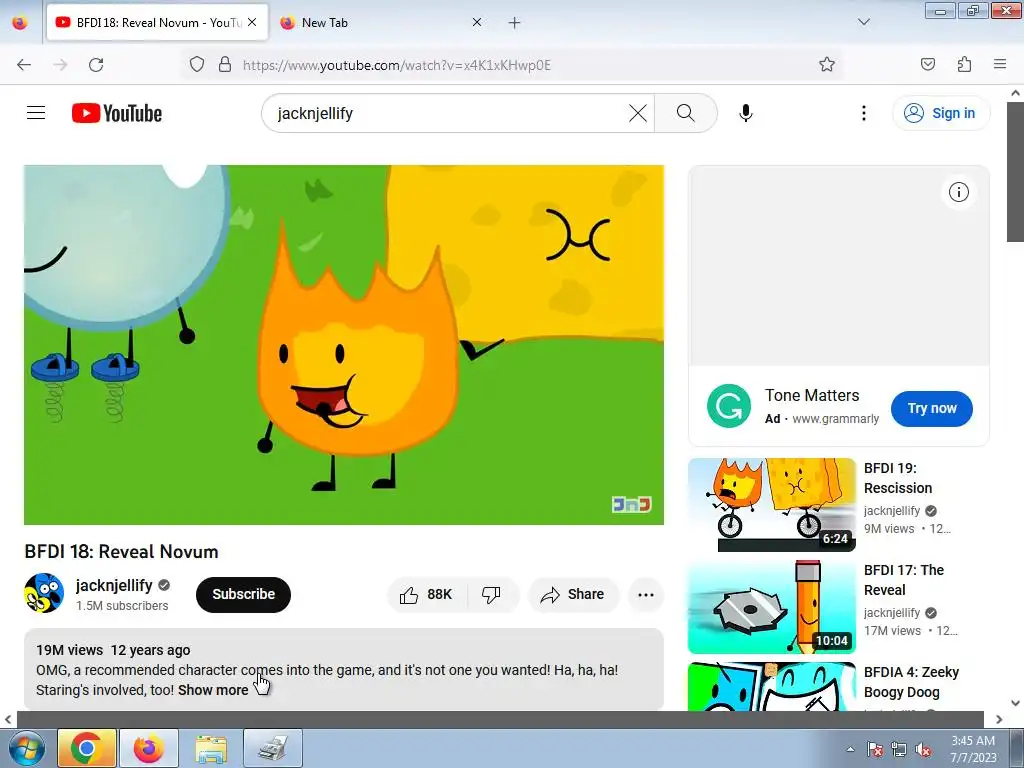The width and height of the screenshot is (1024, 768).
Task: Open the Pocket save icon
Action: 928,64
